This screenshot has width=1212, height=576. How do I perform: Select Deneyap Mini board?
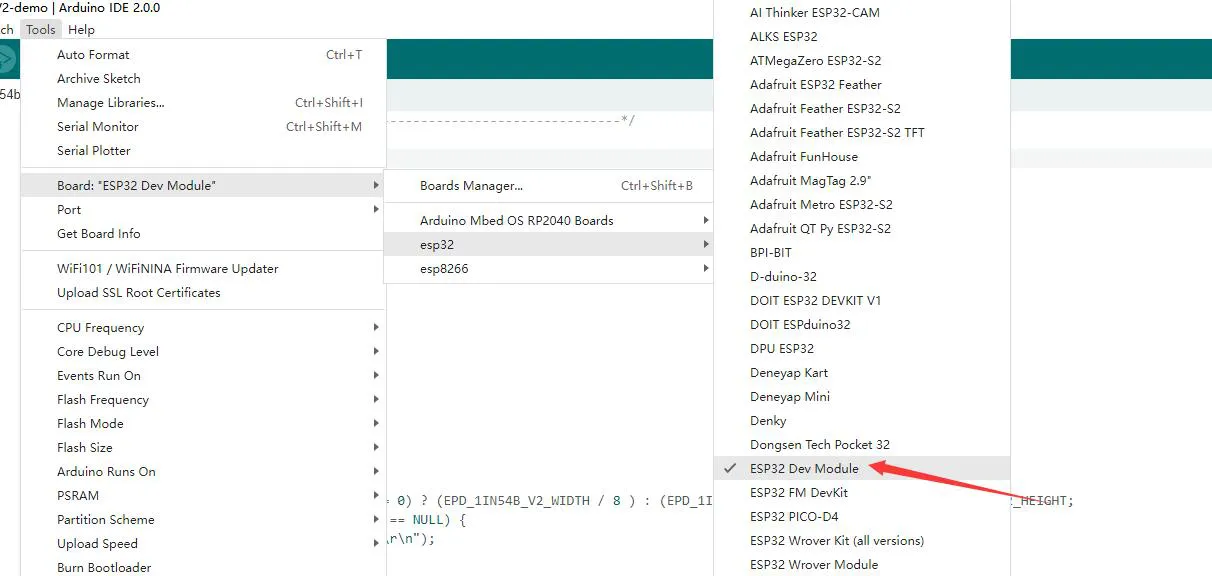[x=862, y=397]
